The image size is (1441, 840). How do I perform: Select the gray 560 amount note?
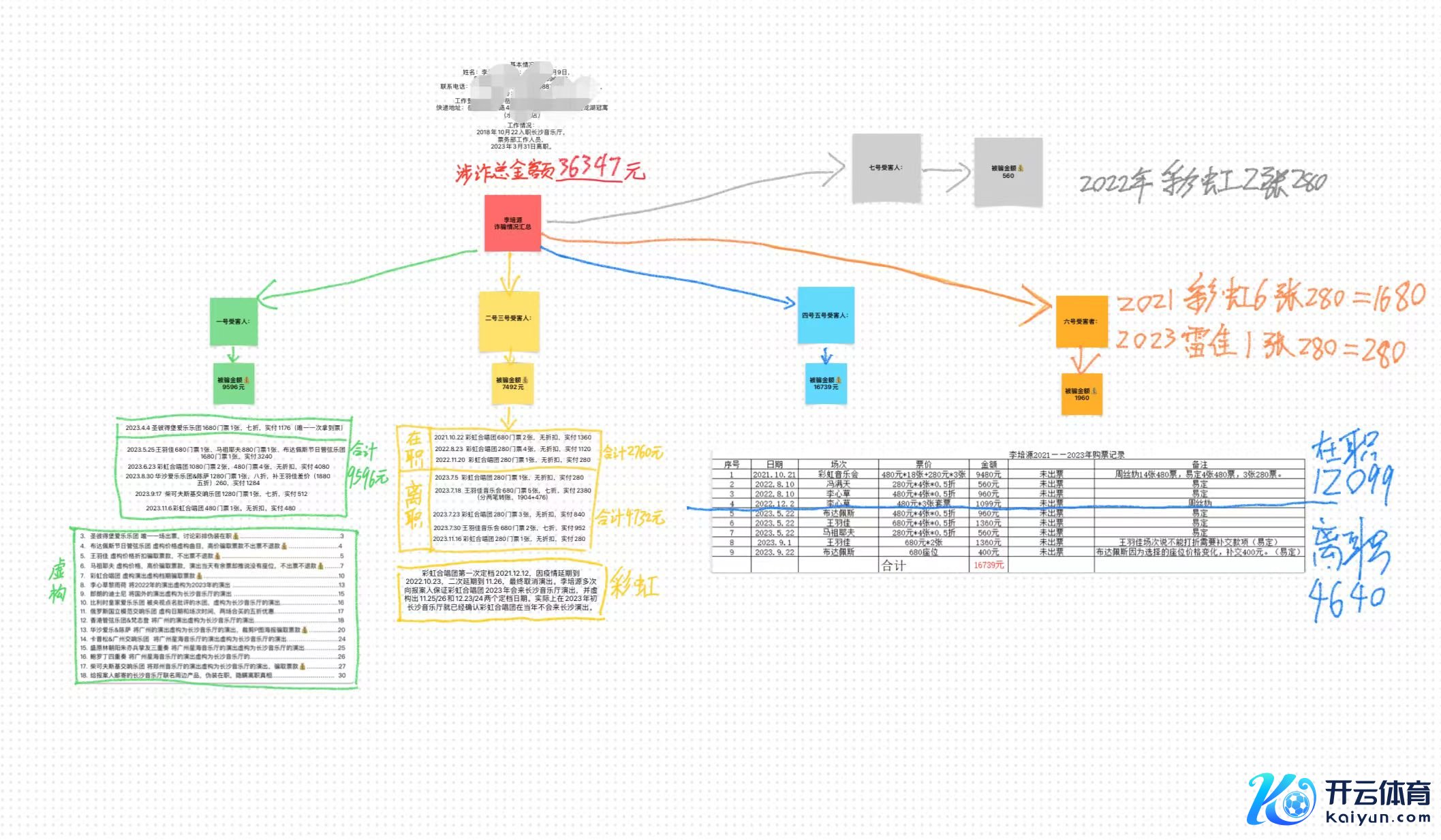pyautogui.click(x=1008, y=172)
